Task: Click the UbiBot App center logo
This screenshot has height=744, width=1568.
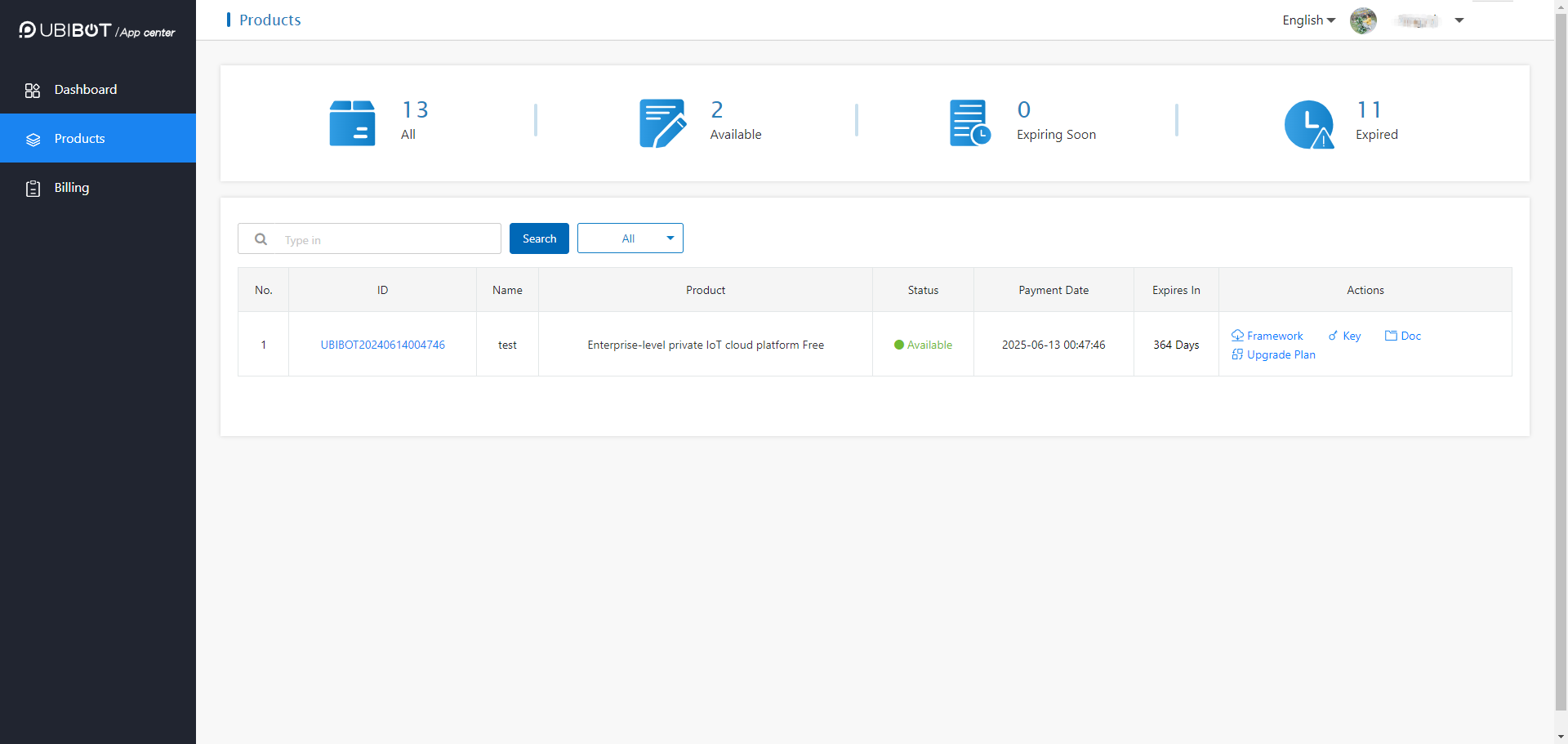Action: 97,30
